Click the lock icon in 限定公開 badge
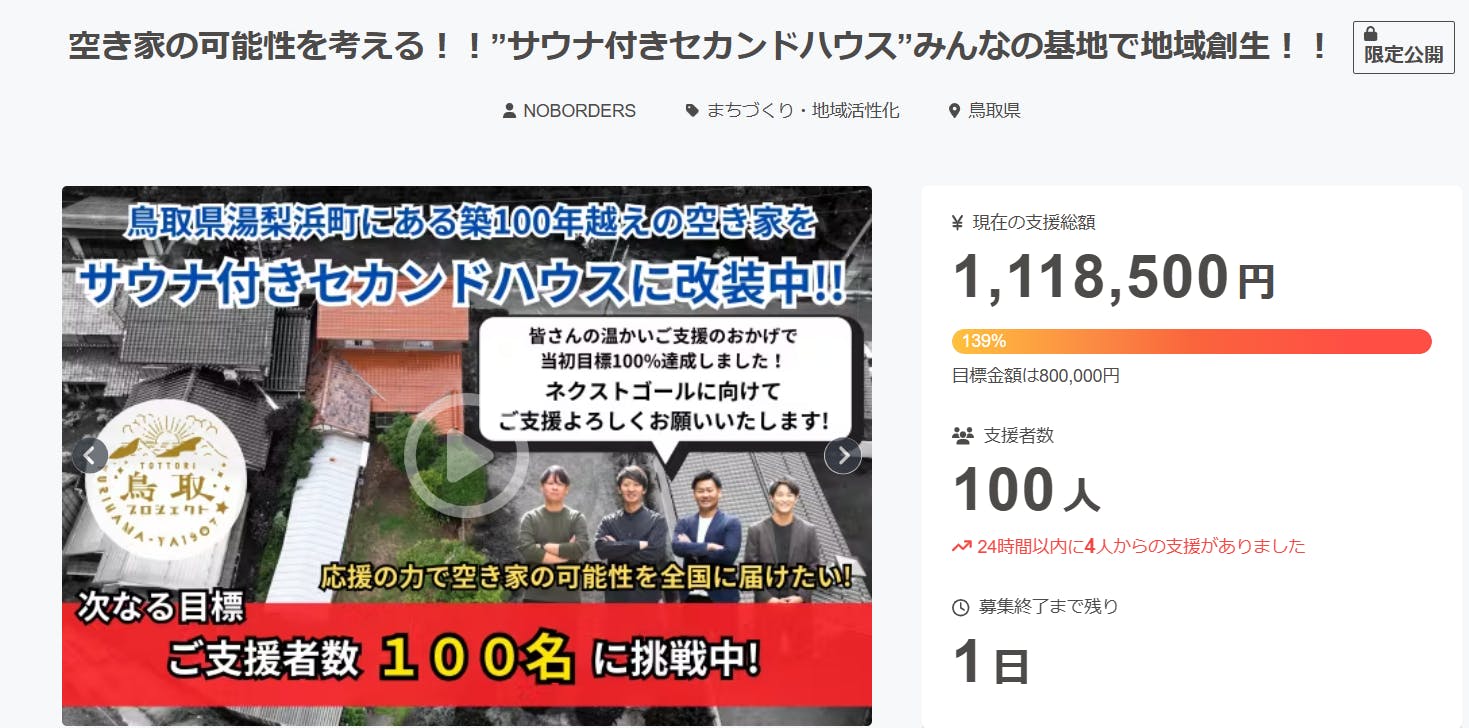 click(x=1370, y=35)
